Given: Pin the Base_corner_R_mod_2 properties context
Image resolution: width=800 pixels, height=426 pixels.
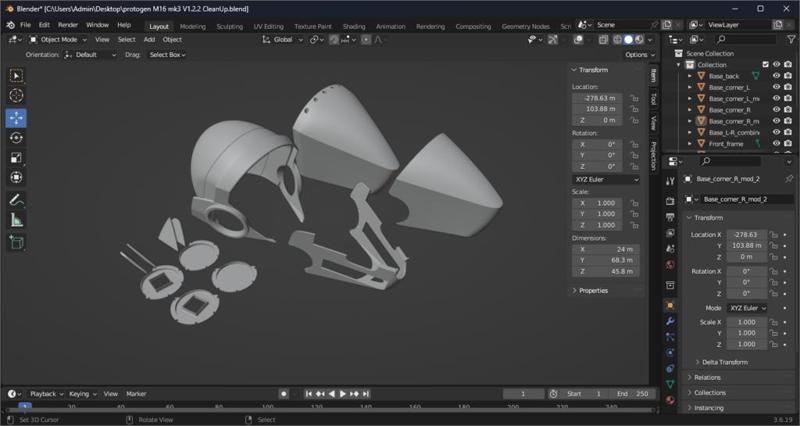Looking at the screenshot, I should [x=789, y=179].
